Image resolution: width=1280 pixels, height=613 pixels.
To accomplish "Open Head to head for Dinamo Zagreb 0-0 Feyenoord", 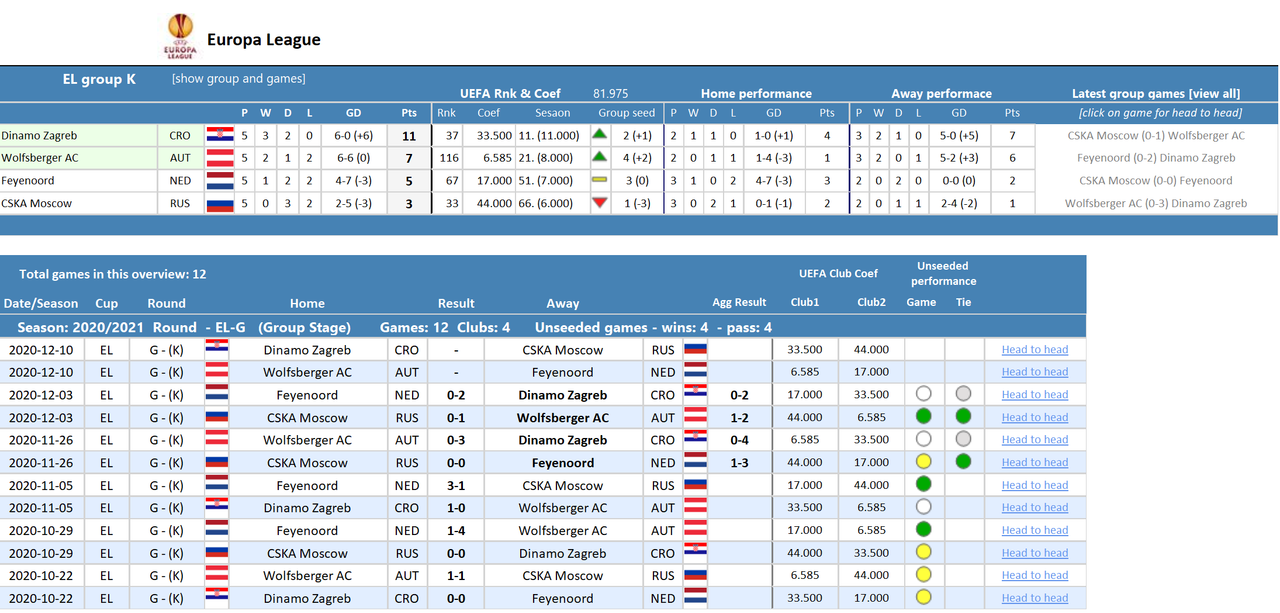I will point(1035,598).
